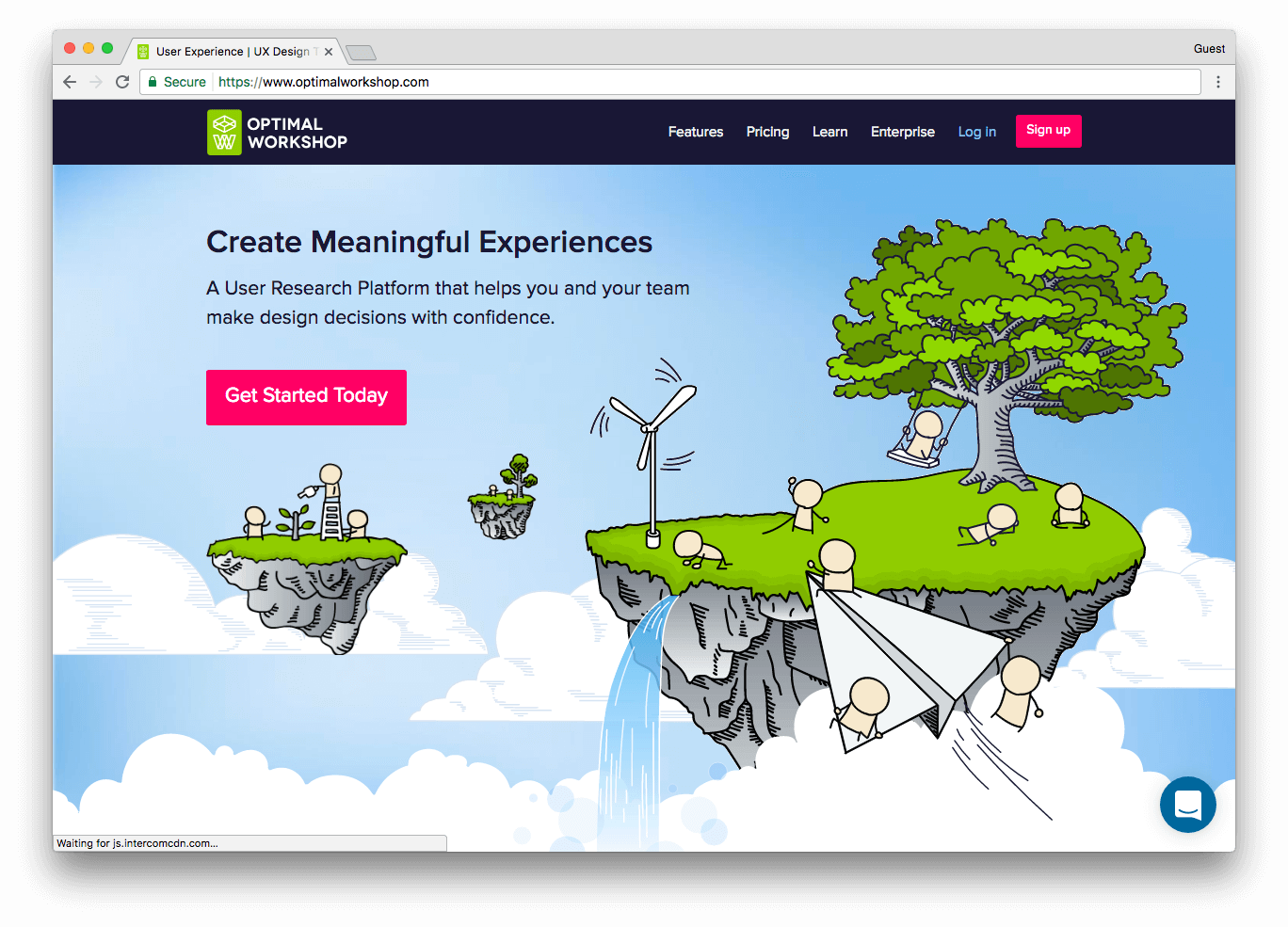The width and height of the screenshot is (1288, 927).
Task: Click the browser forward arrow
Action: [96, 82]
